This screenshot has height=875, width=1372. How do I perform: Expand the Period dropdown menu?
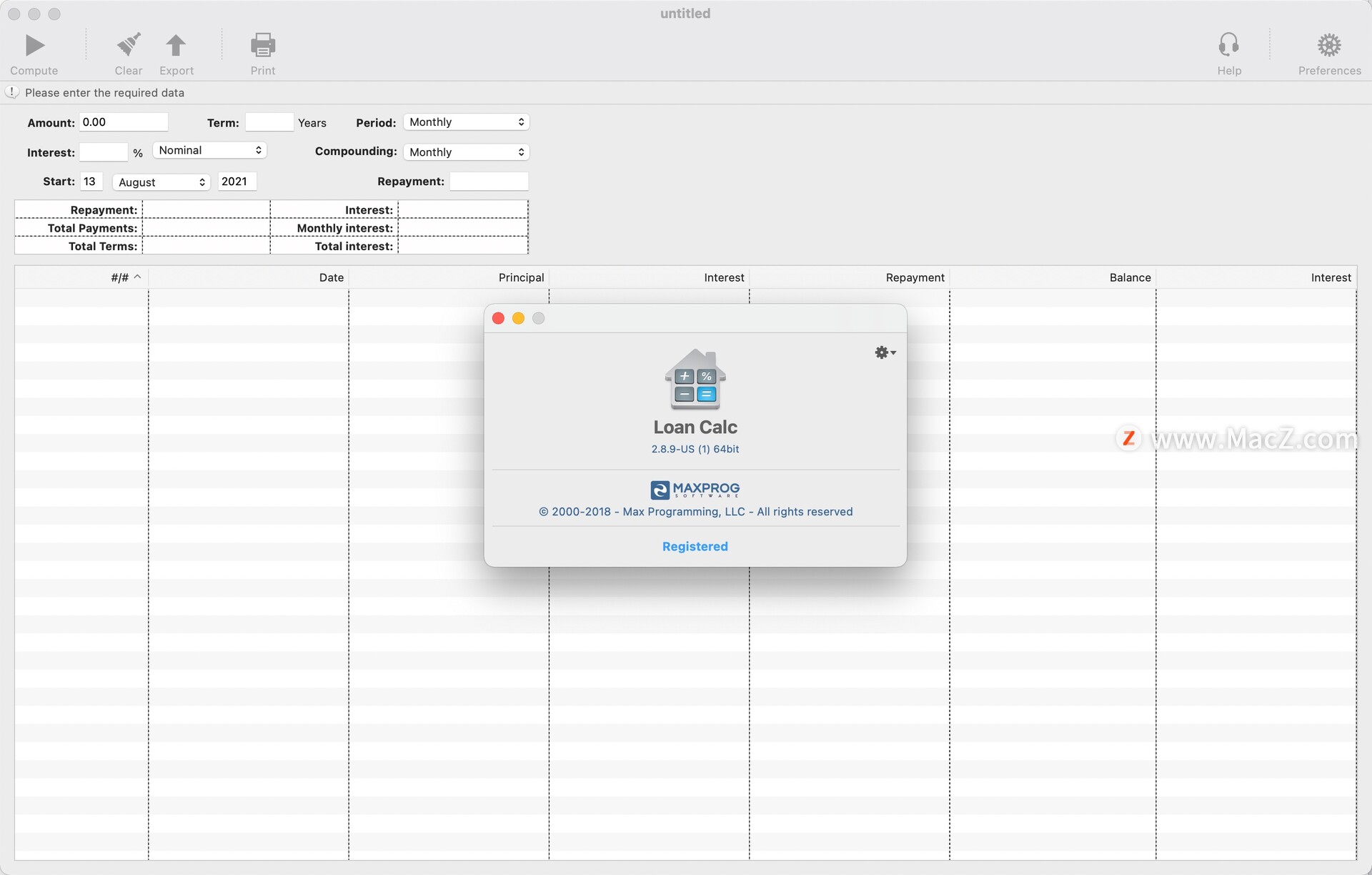point(465,122)
